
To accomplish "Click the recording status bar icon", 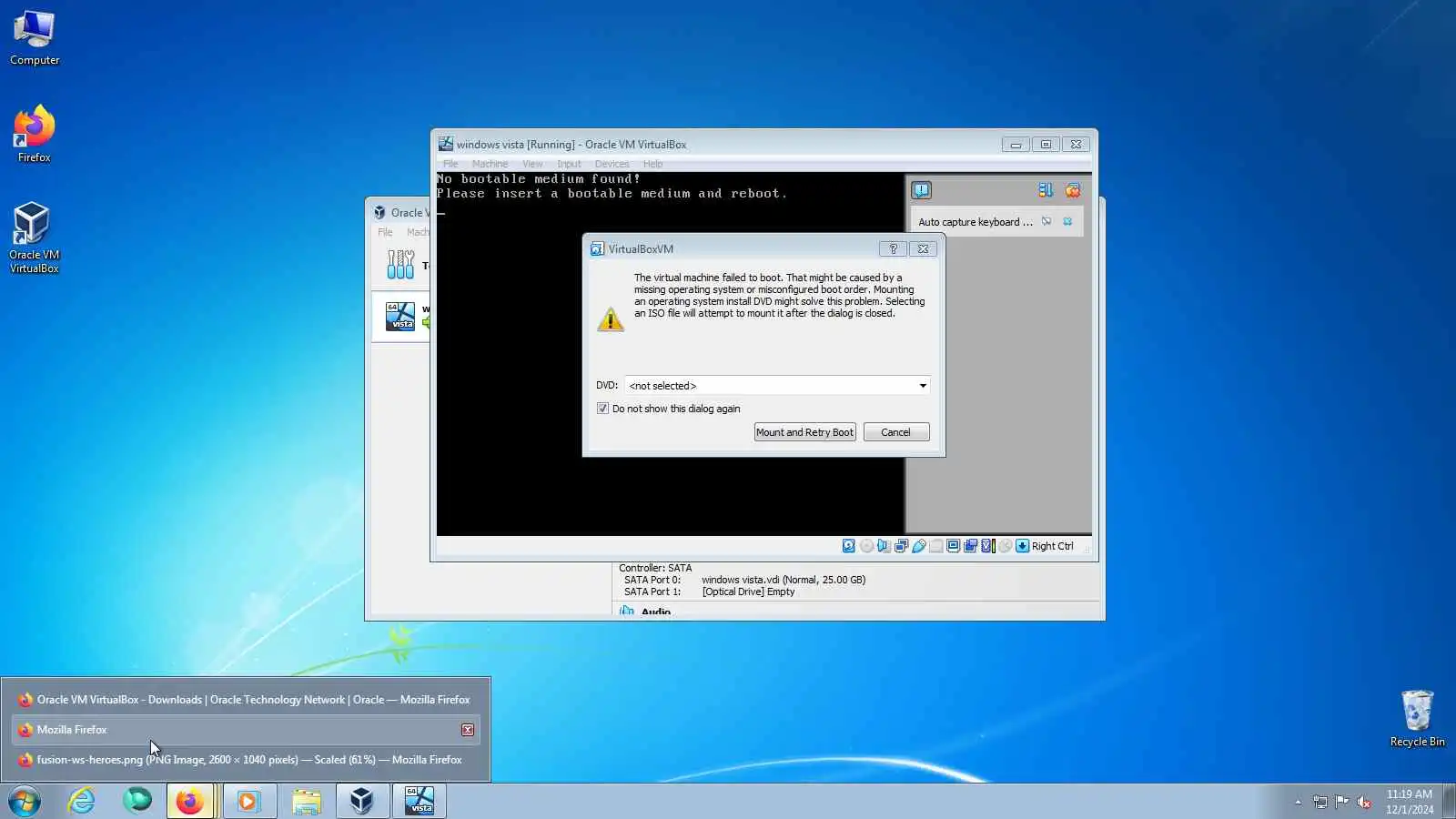I will pos(970,546).
